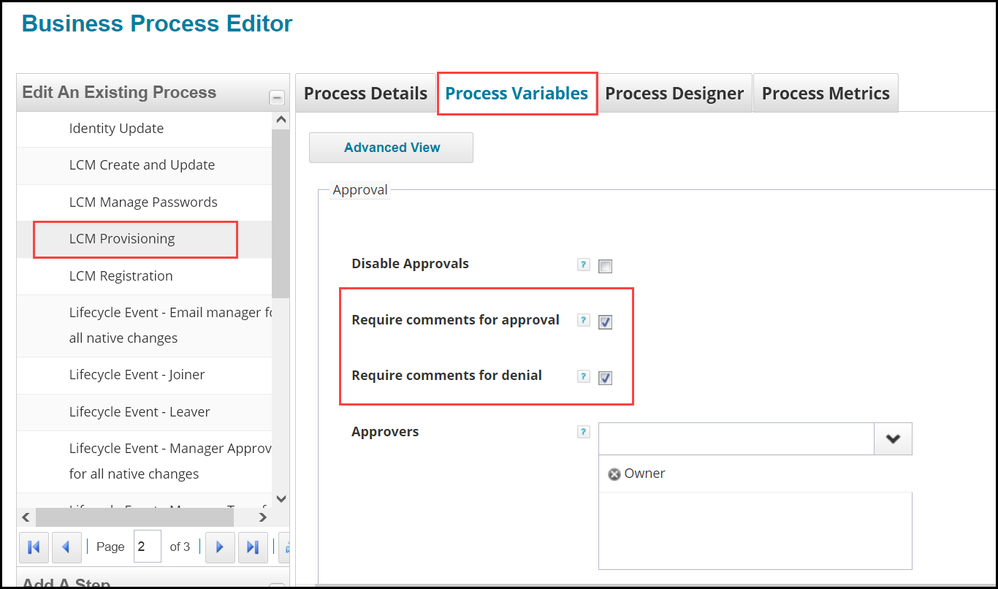
Task: Open help icon for Require comments for approval
Action: (x=583, y=321)
